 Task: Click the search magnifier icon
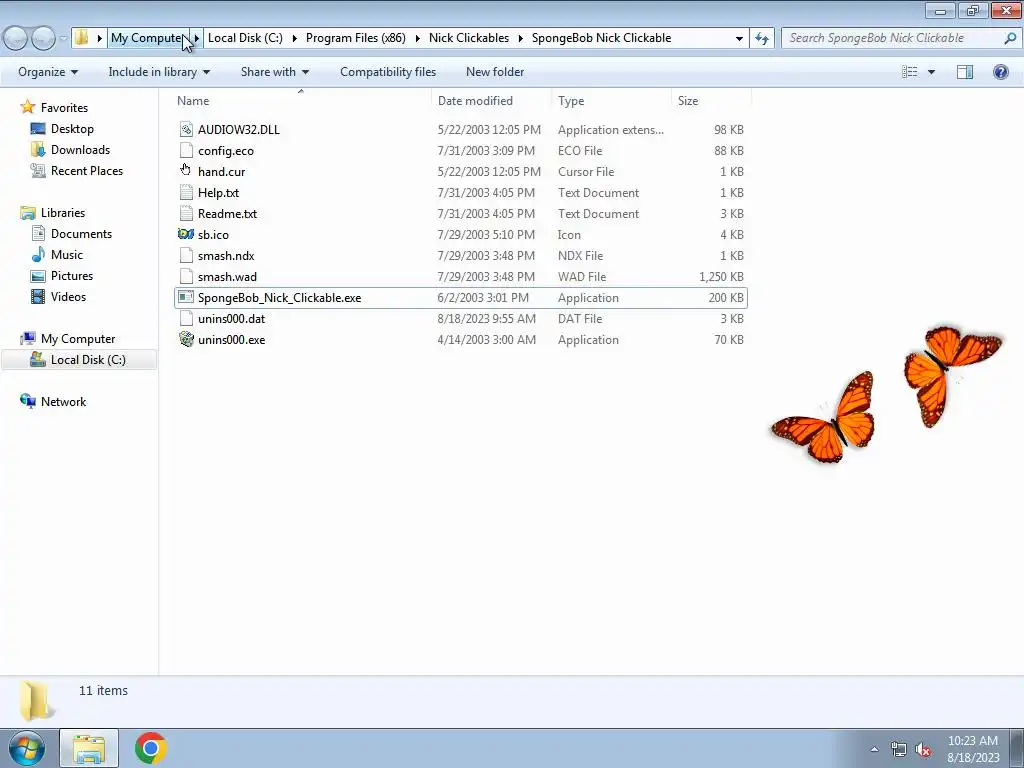tap(1010, 38)
